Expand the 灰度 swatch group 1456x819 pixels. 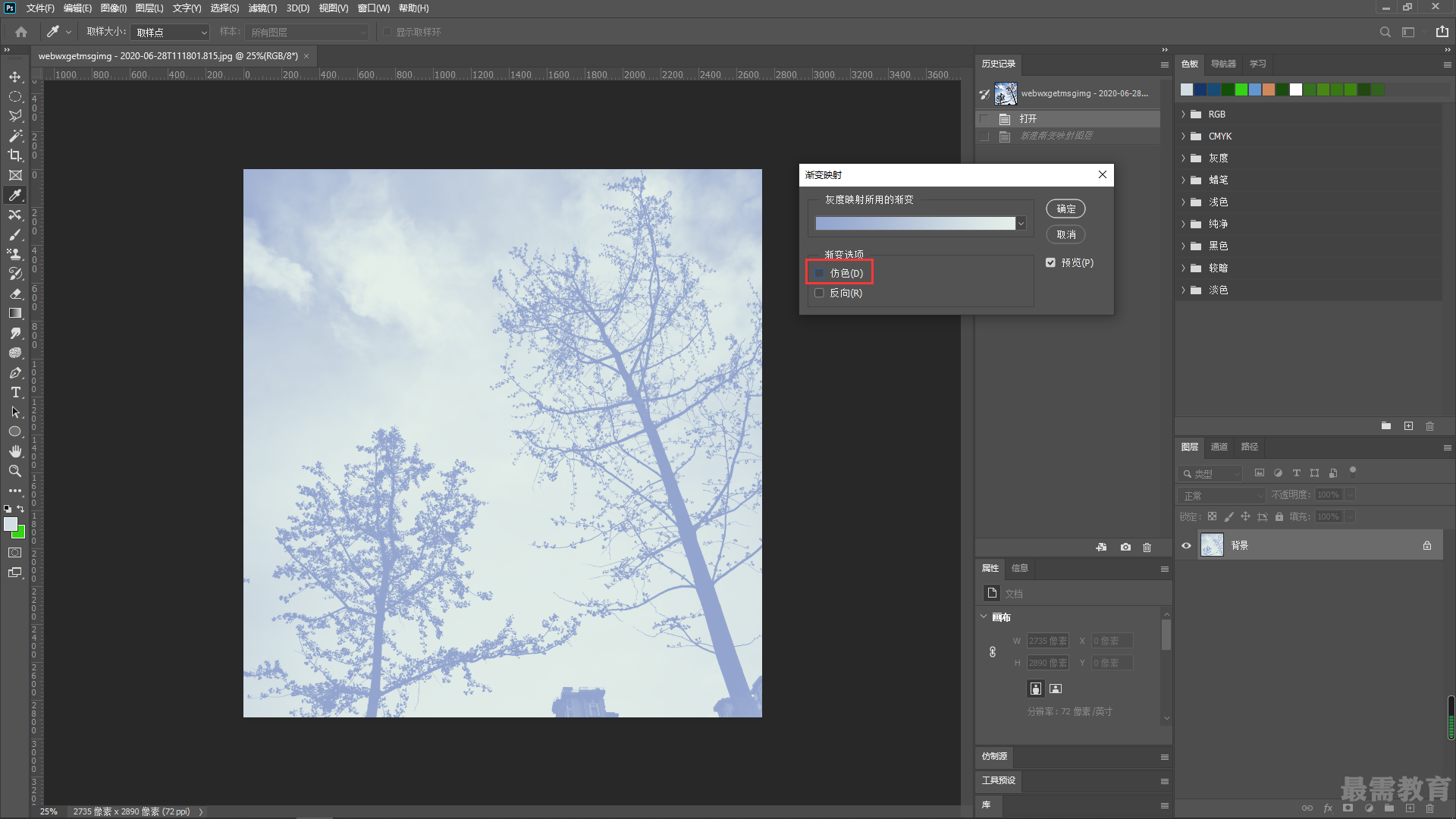(1183, 158)
